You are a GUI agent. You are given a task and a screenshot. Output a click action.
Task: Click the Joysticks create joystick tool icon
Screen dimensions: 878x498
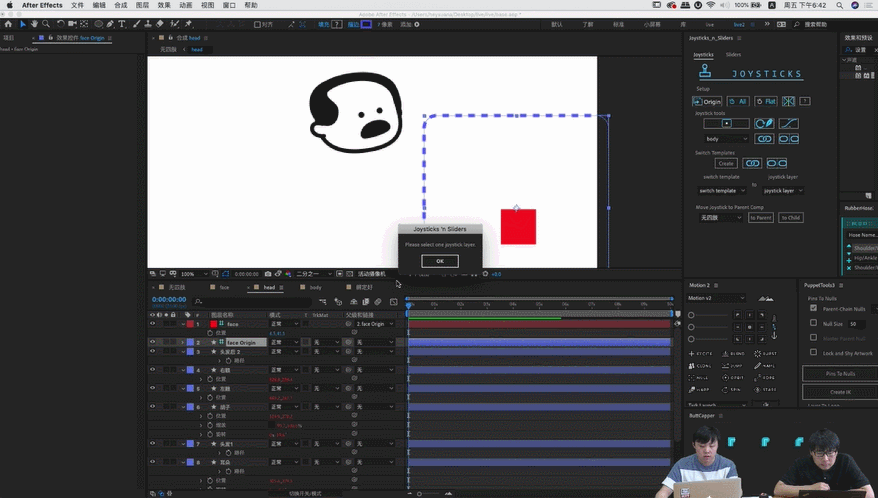[726, 123]
